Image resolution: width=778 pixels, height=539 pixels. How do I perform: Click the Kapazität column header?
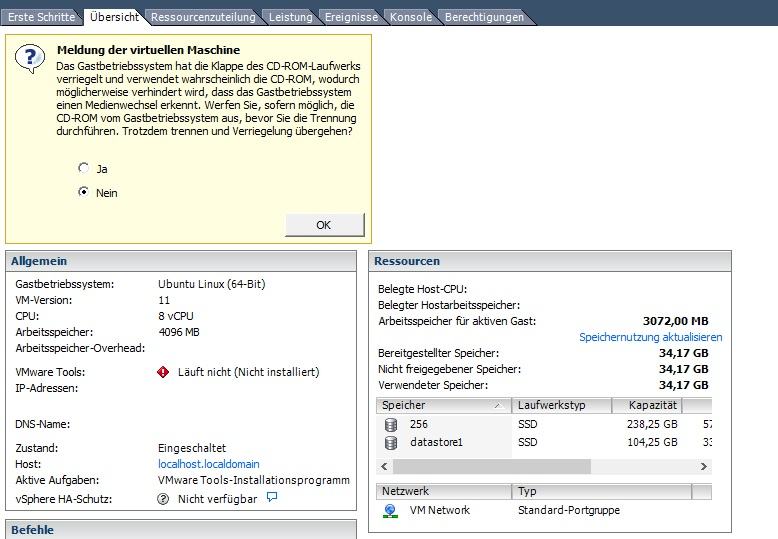click(x=647, y=405)
